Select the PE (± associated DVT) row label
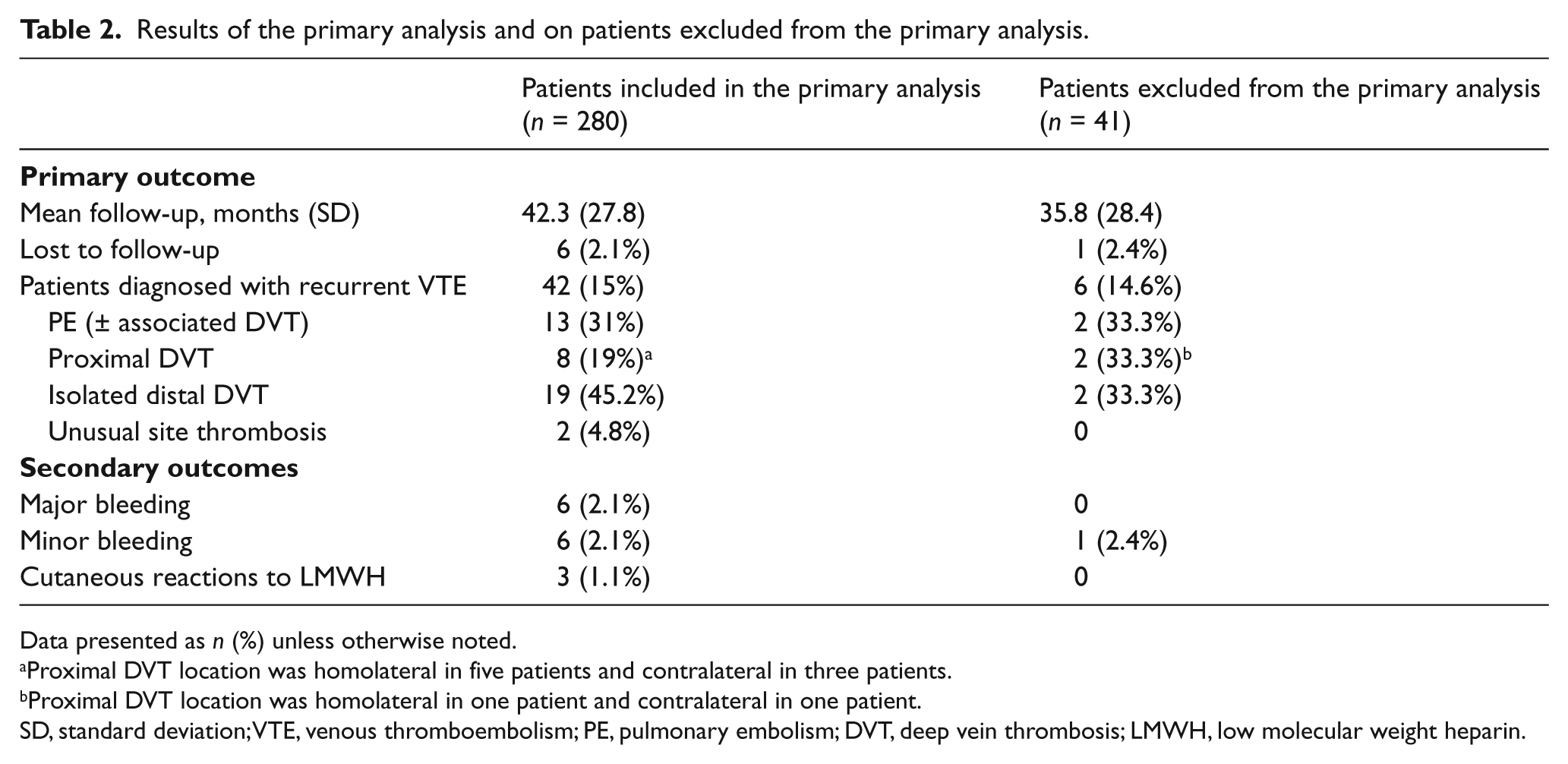Image resolution: width=1568 pixels, height=764 pixels. click(178, 323)
